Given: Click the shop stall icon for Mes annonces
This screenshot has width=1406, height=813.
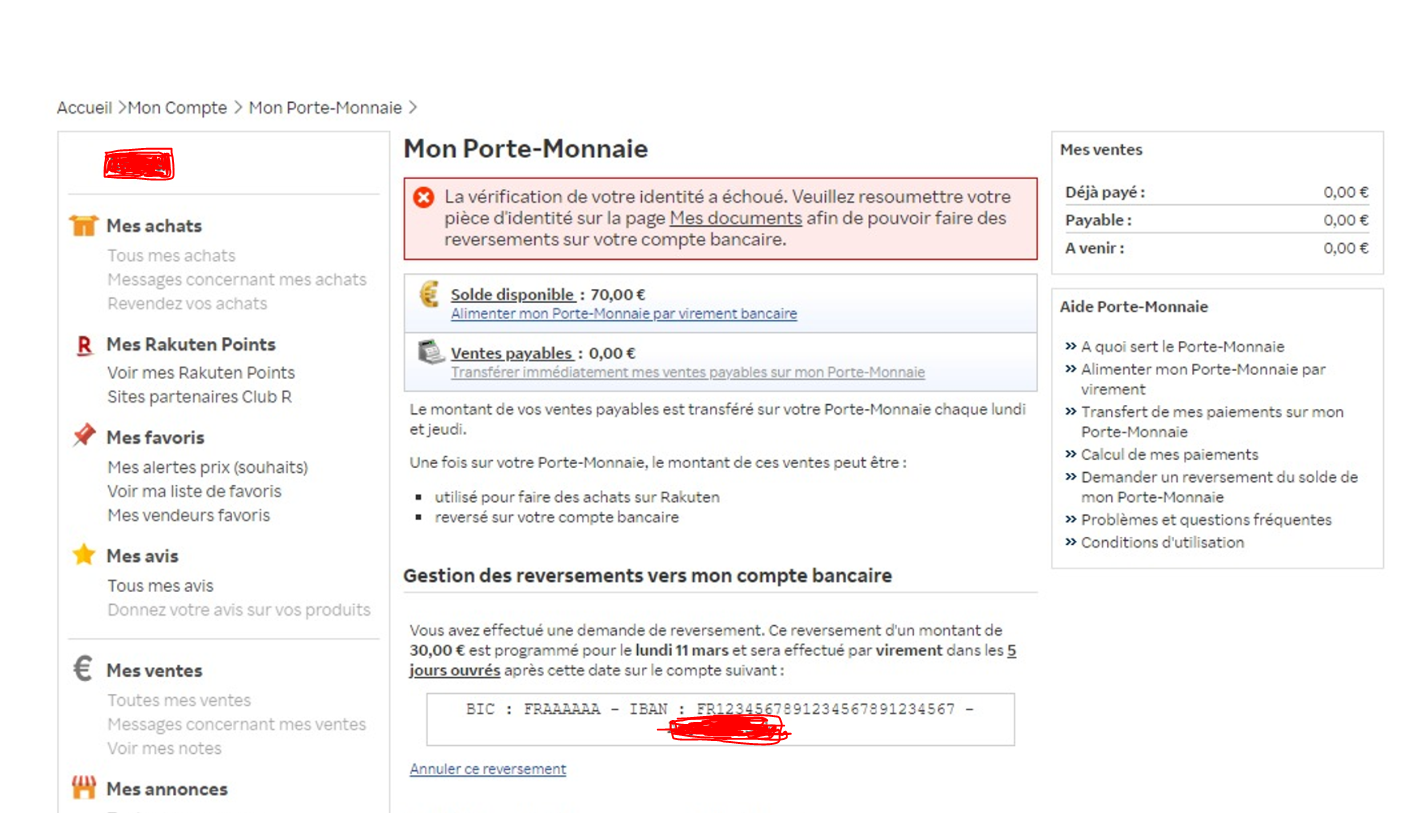Looking at the screenshot, I should tap(84, 788).
